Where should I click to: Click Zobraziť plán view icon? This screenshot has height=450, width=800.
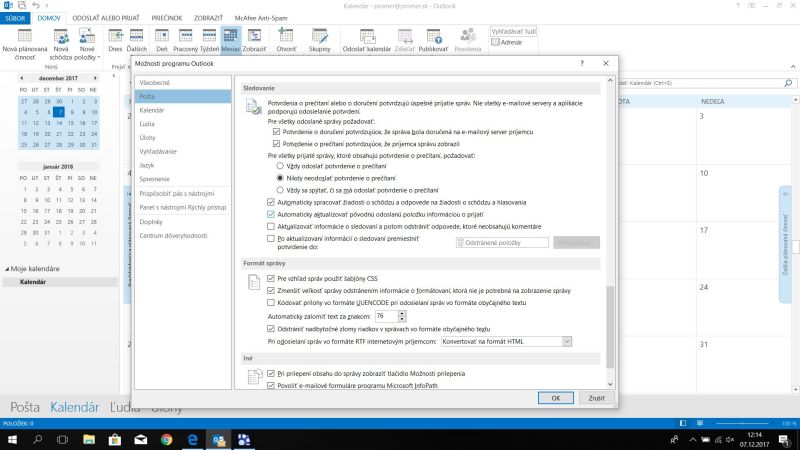[254, 41]
